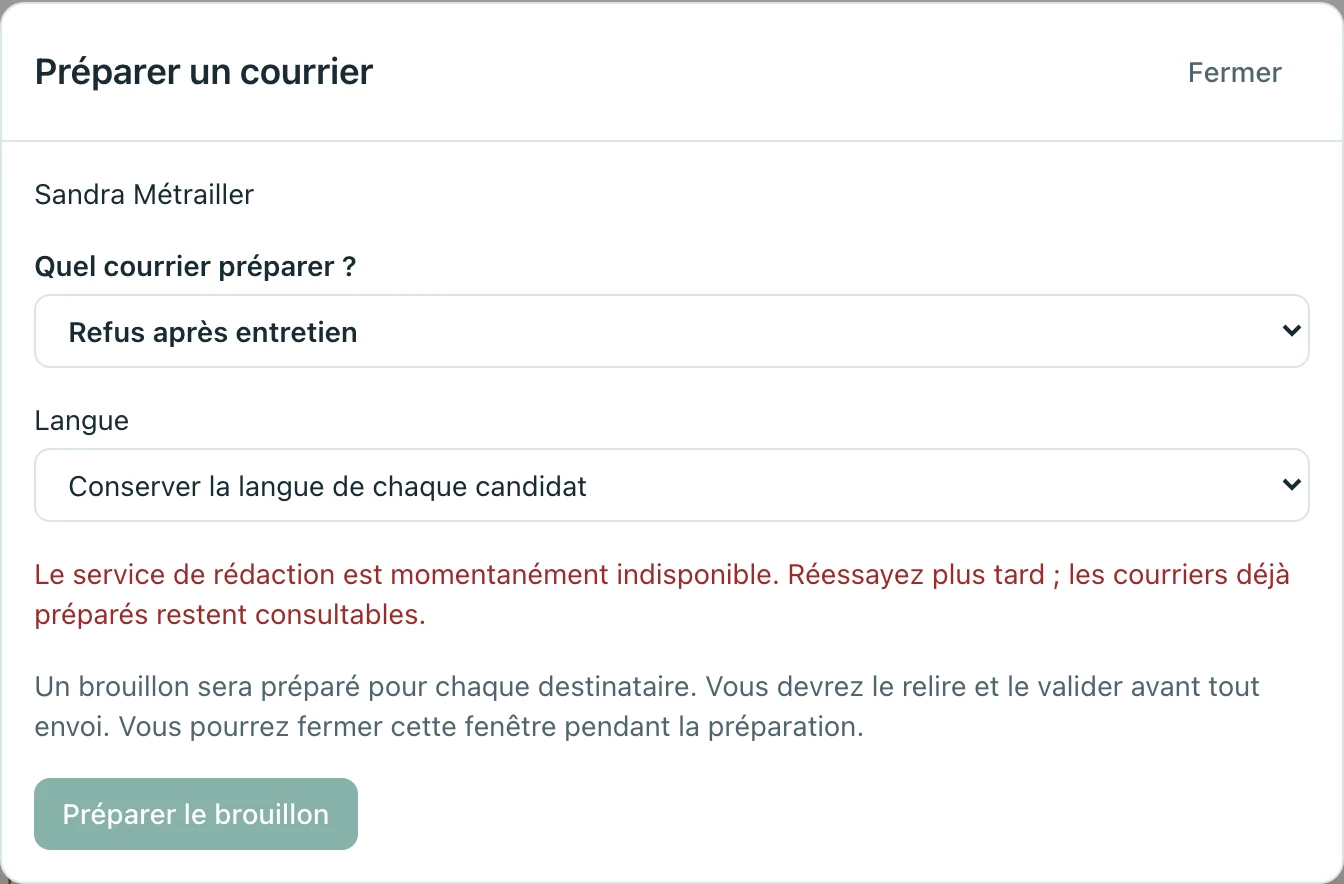The height and width of the screenshot is (884, 1344).
Task: Click the chevron arrow of the Langue selector
Action: pos(1291,485)
